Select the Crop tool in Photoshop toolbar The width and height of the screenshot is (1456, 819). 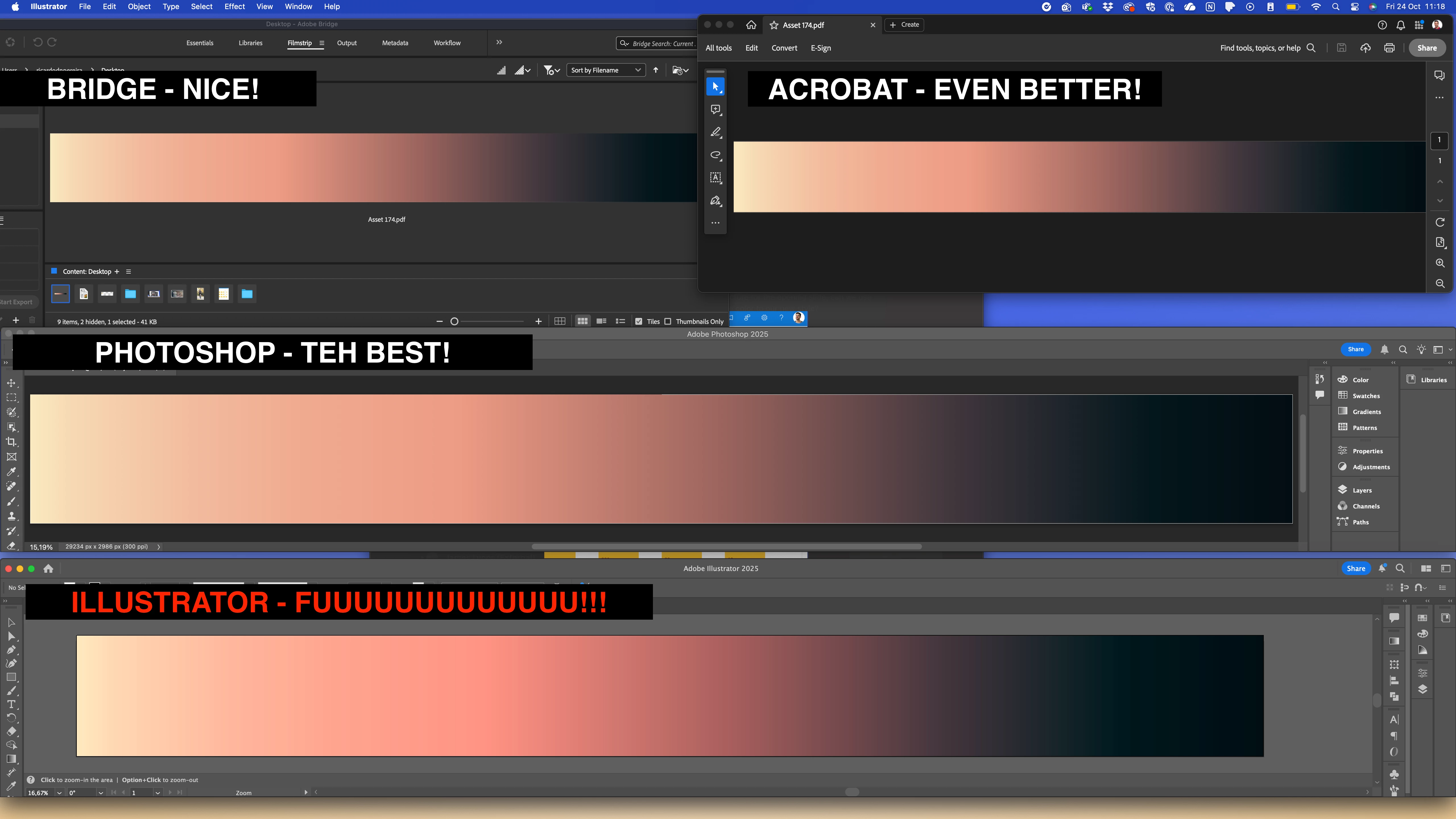(11, 442)
